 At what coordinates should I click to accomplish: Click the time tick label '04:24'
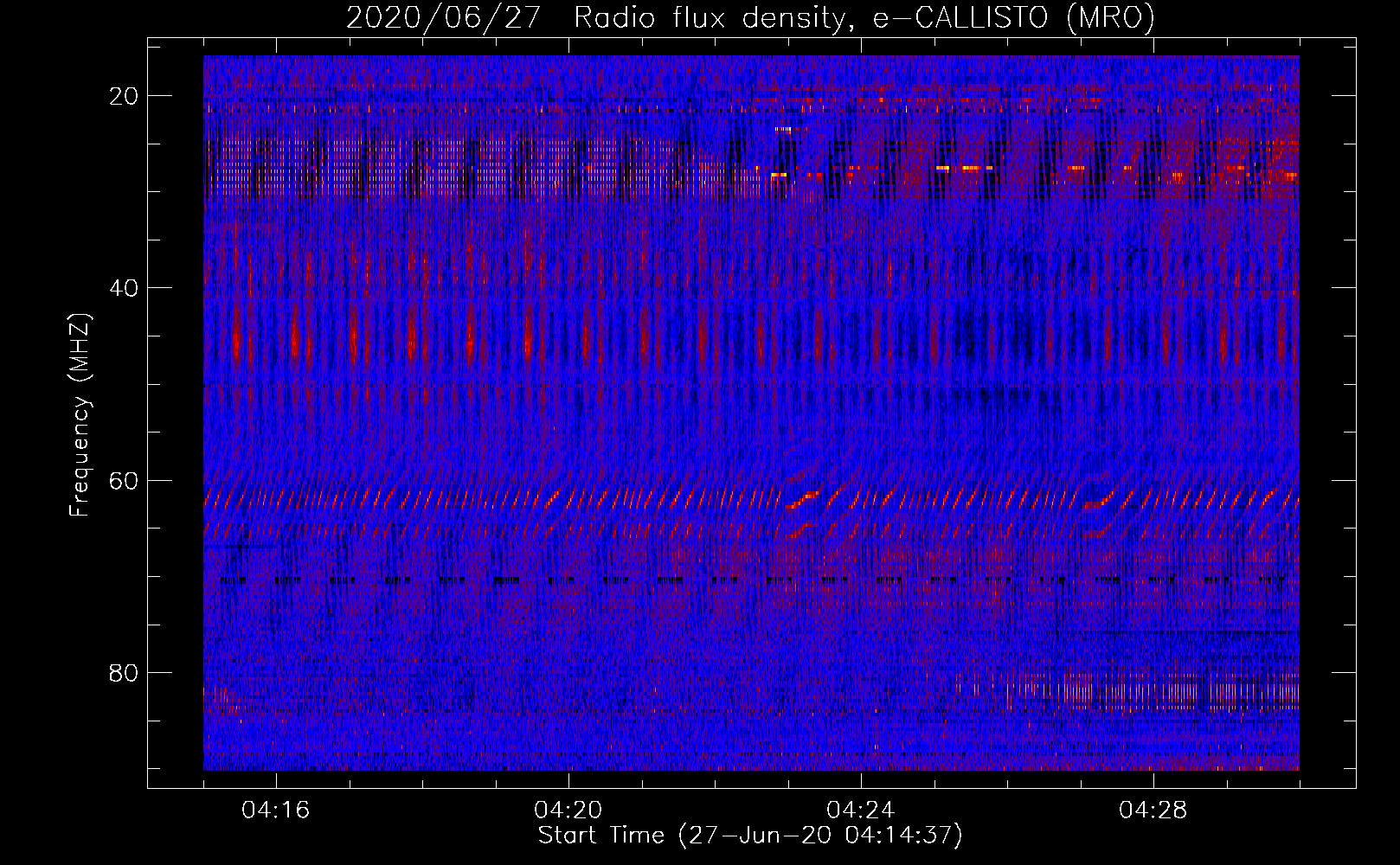point(861,811)
